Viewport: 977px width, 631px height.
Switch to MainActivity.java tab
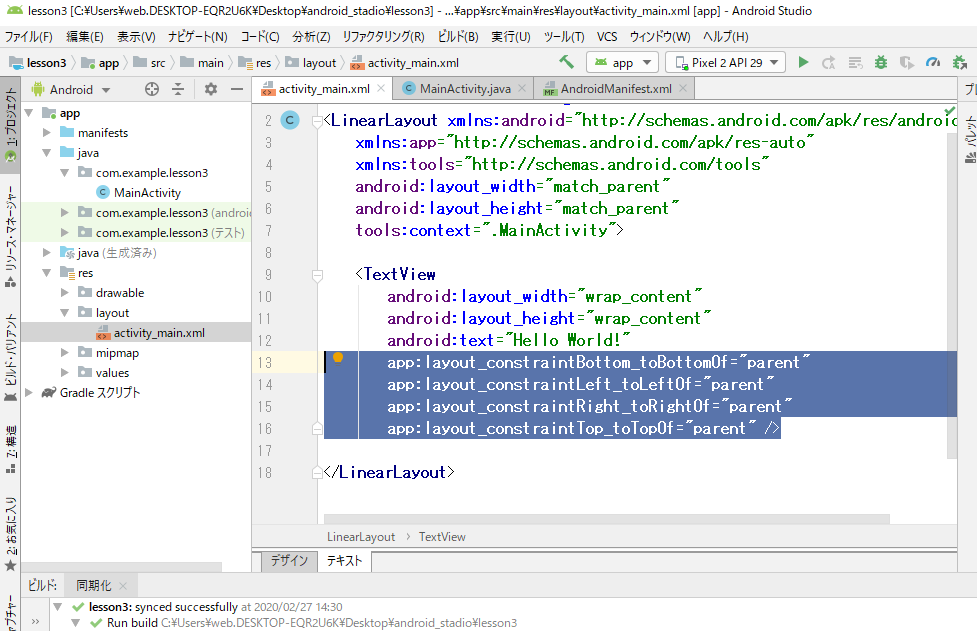[x=465, y=88]
